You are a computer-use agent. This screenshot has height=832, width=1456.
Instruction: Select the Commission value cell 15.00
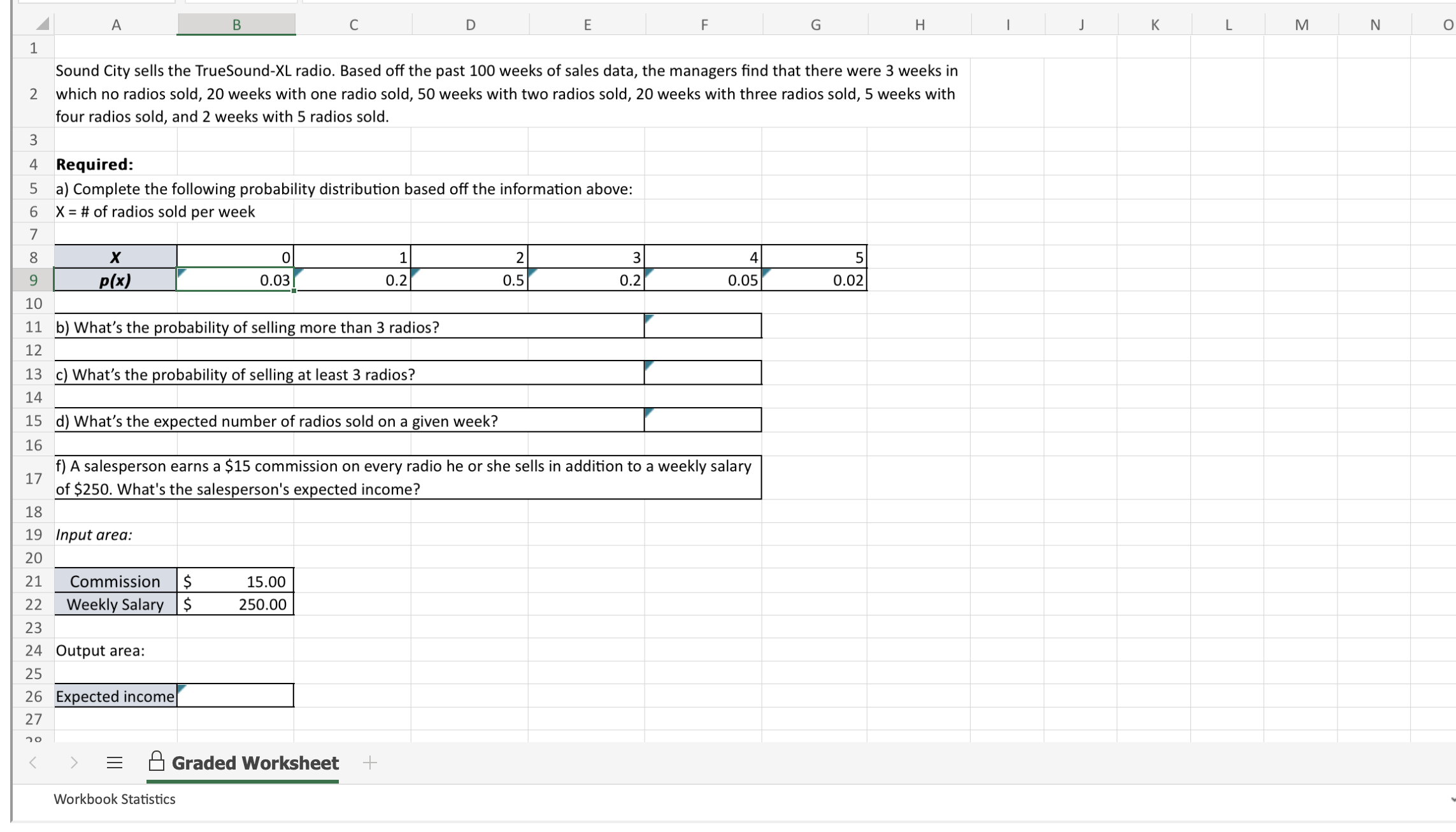[236, 581]
